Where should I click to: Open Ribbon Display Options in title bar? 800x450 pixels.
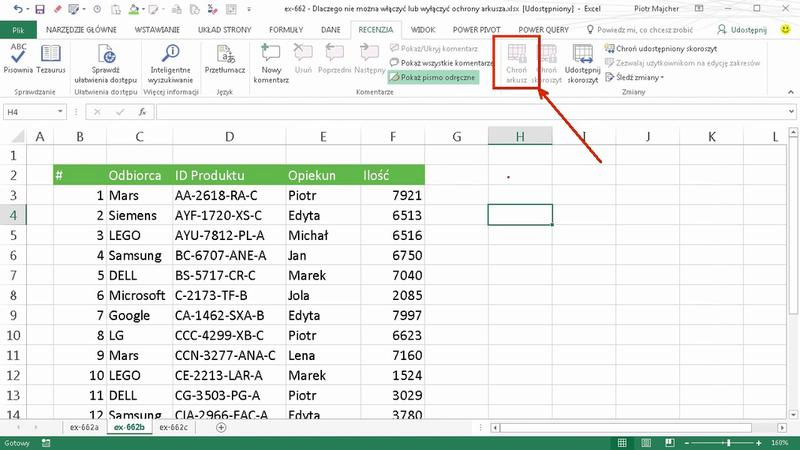click(699, 9)
